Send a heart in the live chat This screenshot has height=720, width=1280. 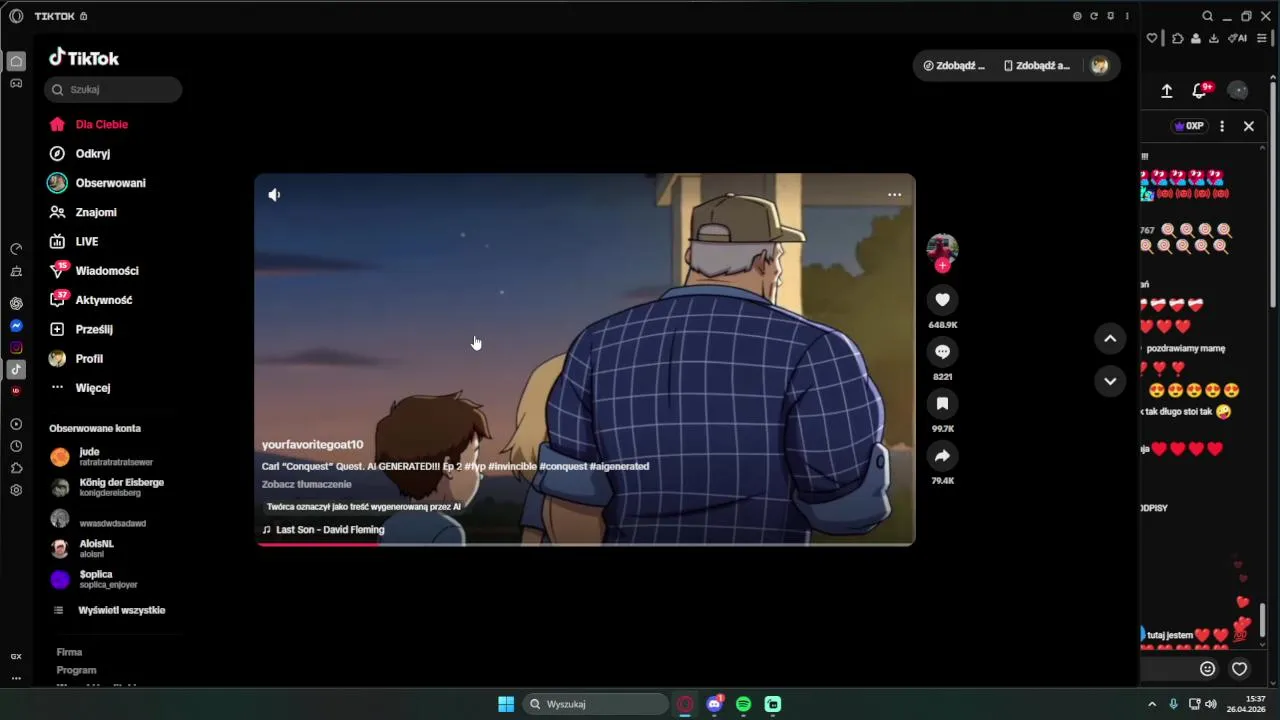1239,669
